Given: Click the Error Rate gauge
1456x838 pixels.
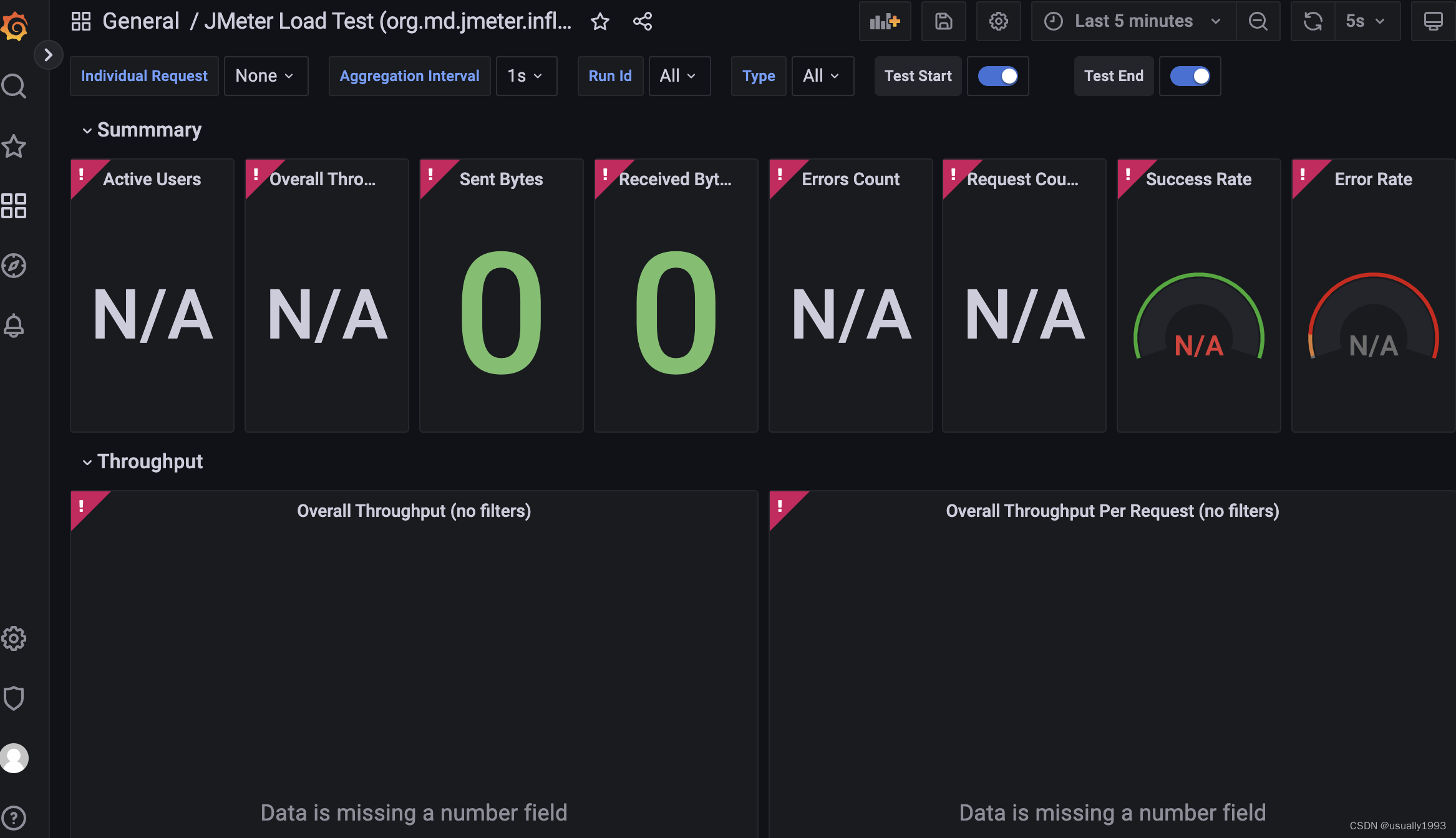Looking at the screenshot, I should tap(1374, 317).
